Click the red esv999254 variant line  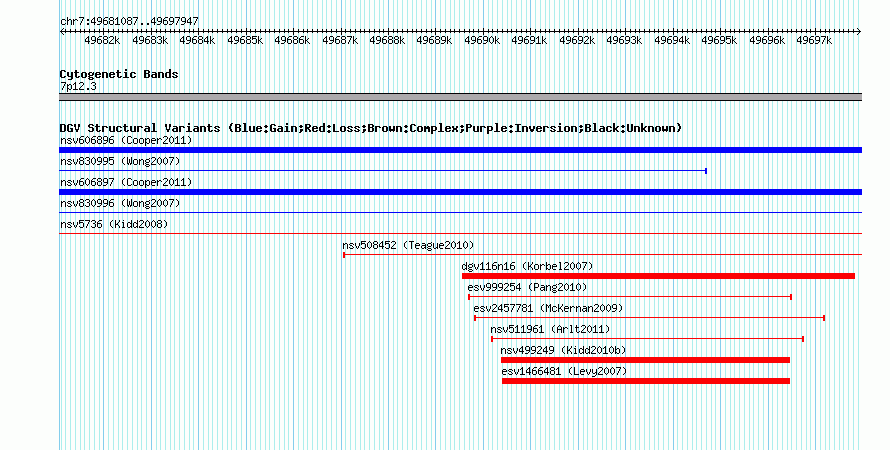pos(630,297)
